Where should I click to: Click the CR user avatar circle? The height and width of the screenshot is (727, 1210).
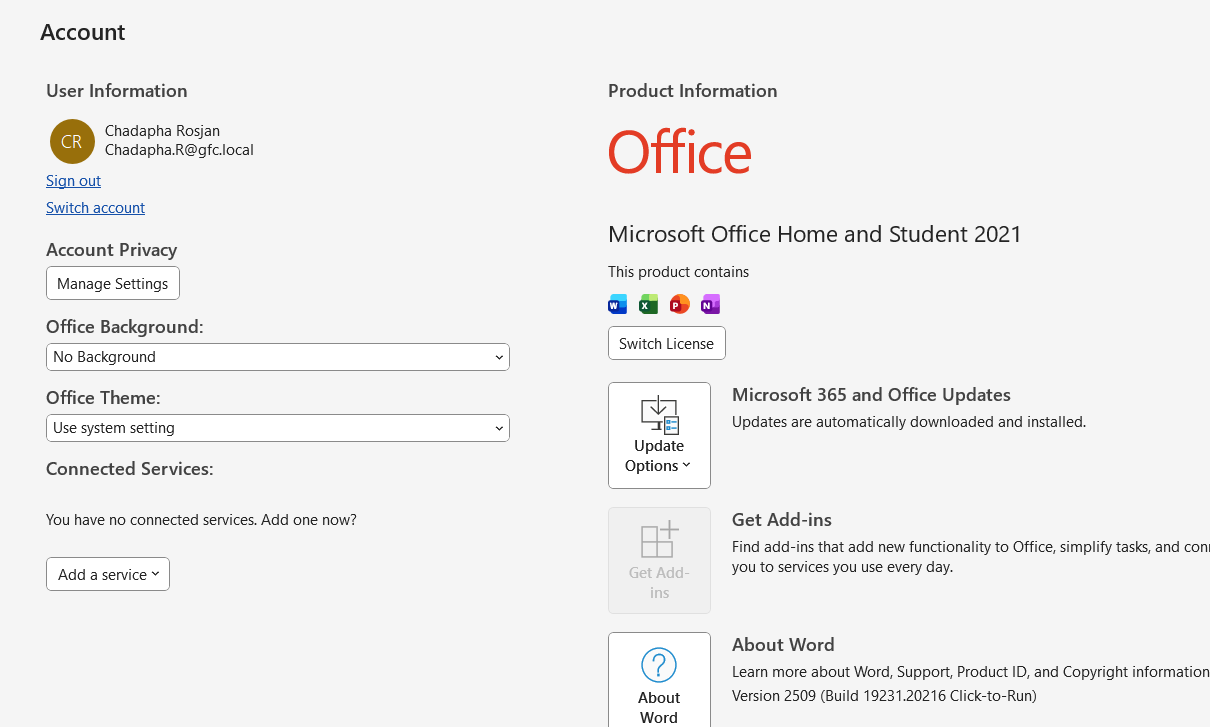coord(72,141)
